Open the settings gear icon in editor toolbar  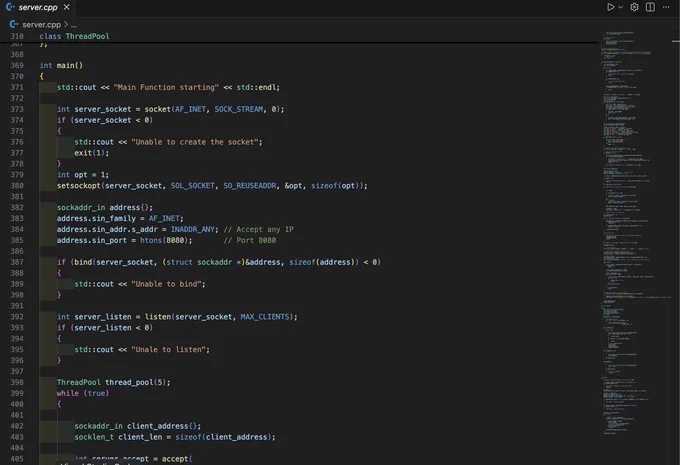(x=634, y=7)
